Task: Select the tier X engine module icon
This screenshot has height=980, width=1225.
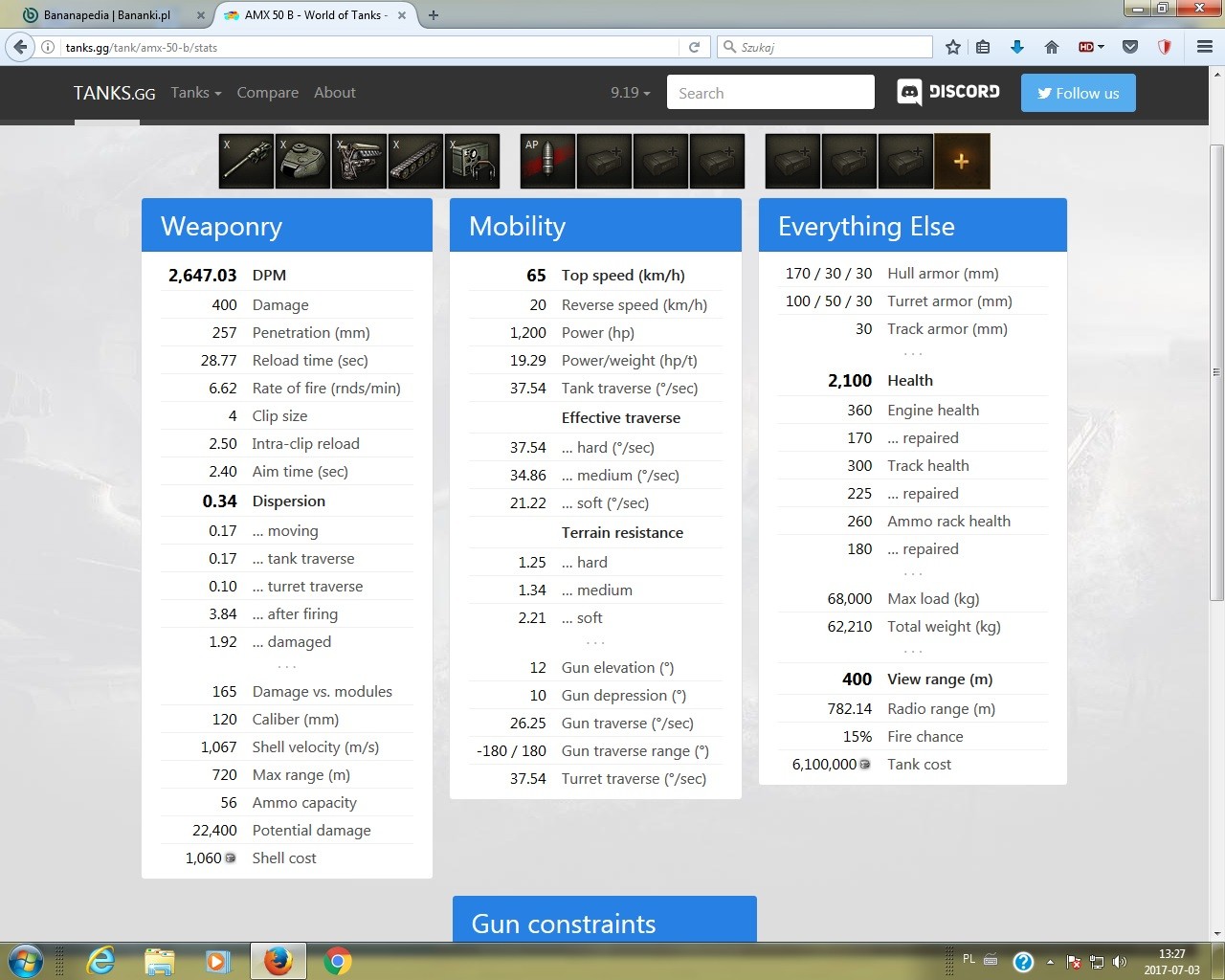Action: 360,161
